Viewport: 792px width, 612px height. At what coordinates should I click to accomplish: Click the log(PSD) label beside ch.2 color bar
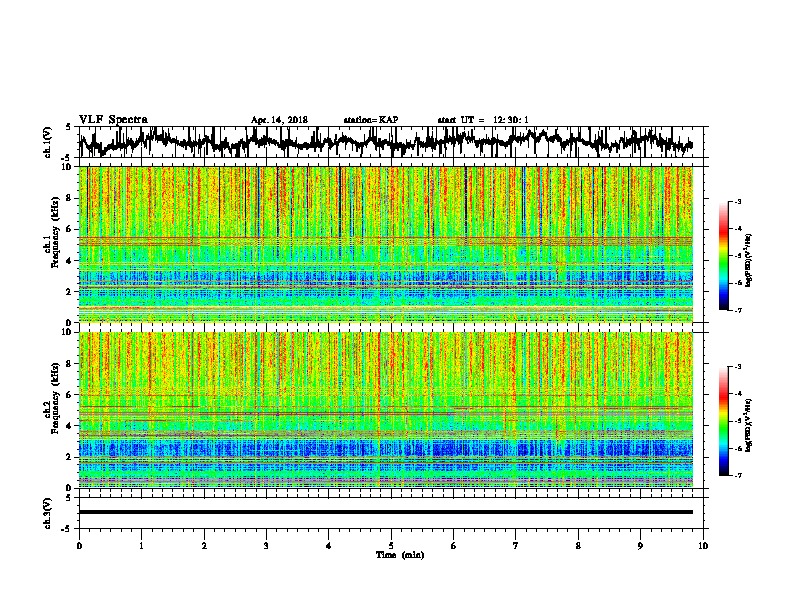[x=748, y=425]
